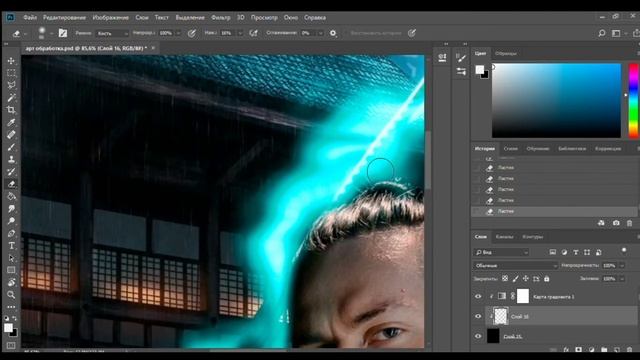Toggle lock transparent pixels
640x360 pixels.
pyautogui.click(x=505, y=279)
